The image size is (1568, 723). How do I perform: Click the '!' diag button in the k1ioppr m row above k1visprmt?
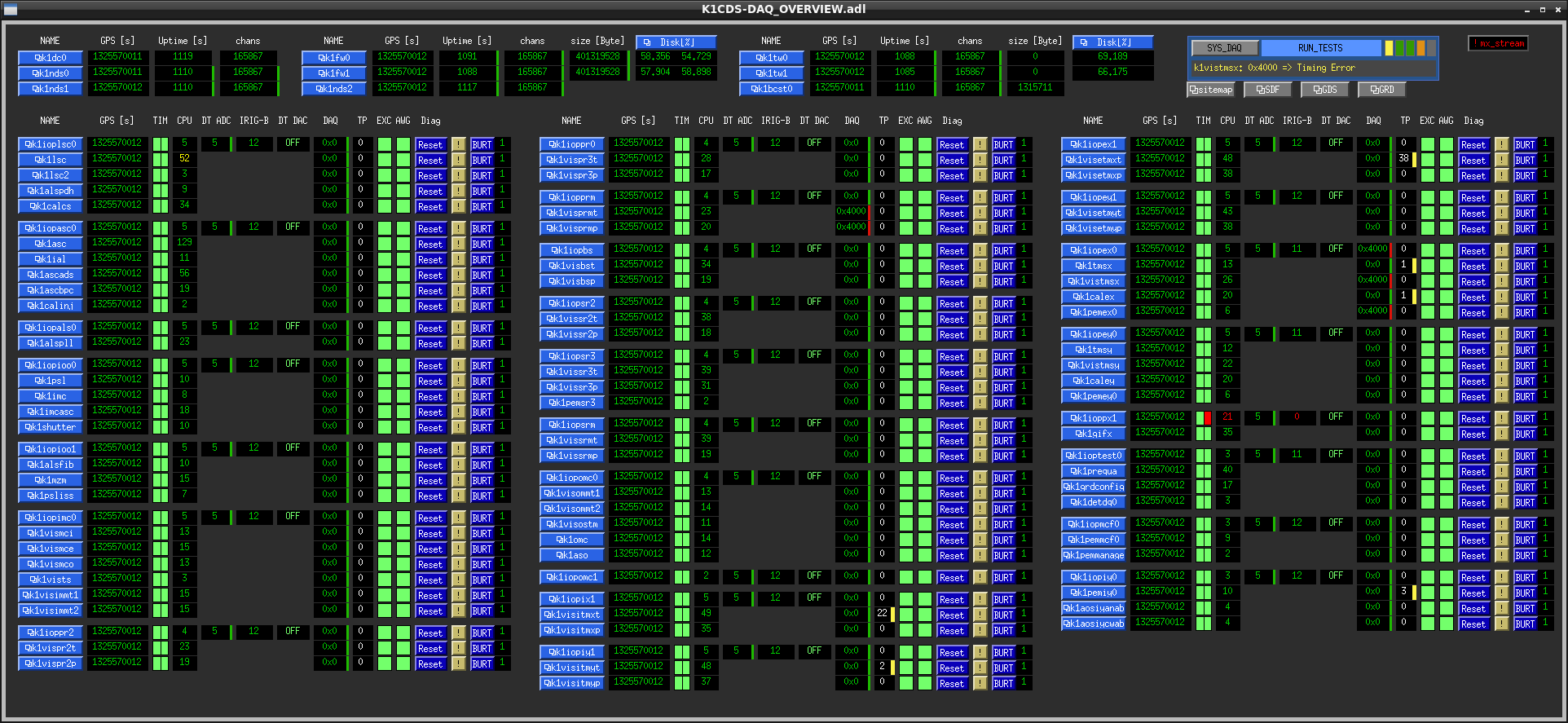point(980,197)
